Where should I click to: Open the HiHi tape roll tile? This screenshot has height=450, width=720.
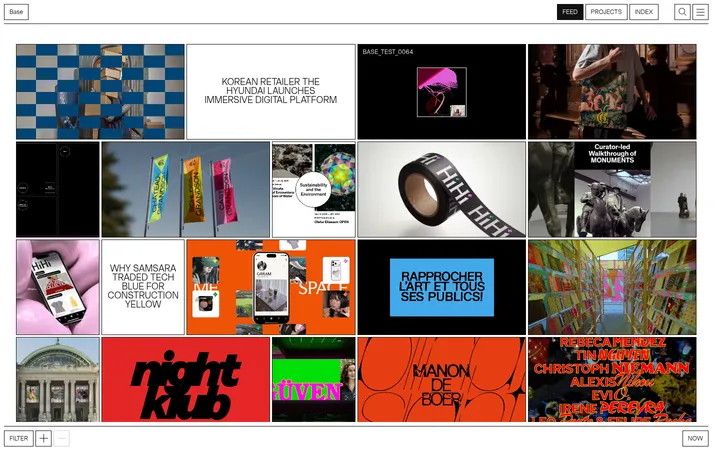pyautogui.click(x=442, y=189)
